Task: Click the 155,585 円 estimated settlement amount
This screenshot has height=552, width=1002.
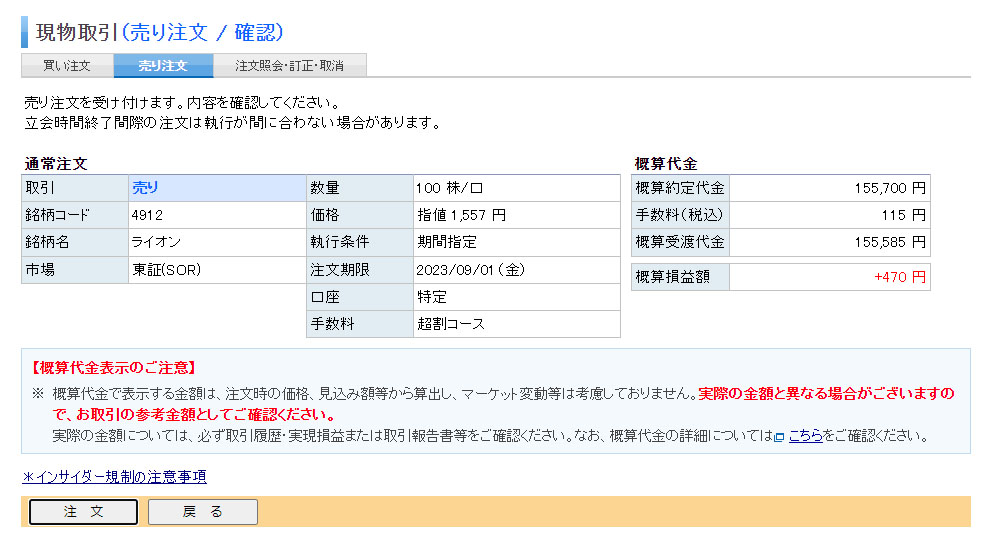Action: (x=890, y=242)
